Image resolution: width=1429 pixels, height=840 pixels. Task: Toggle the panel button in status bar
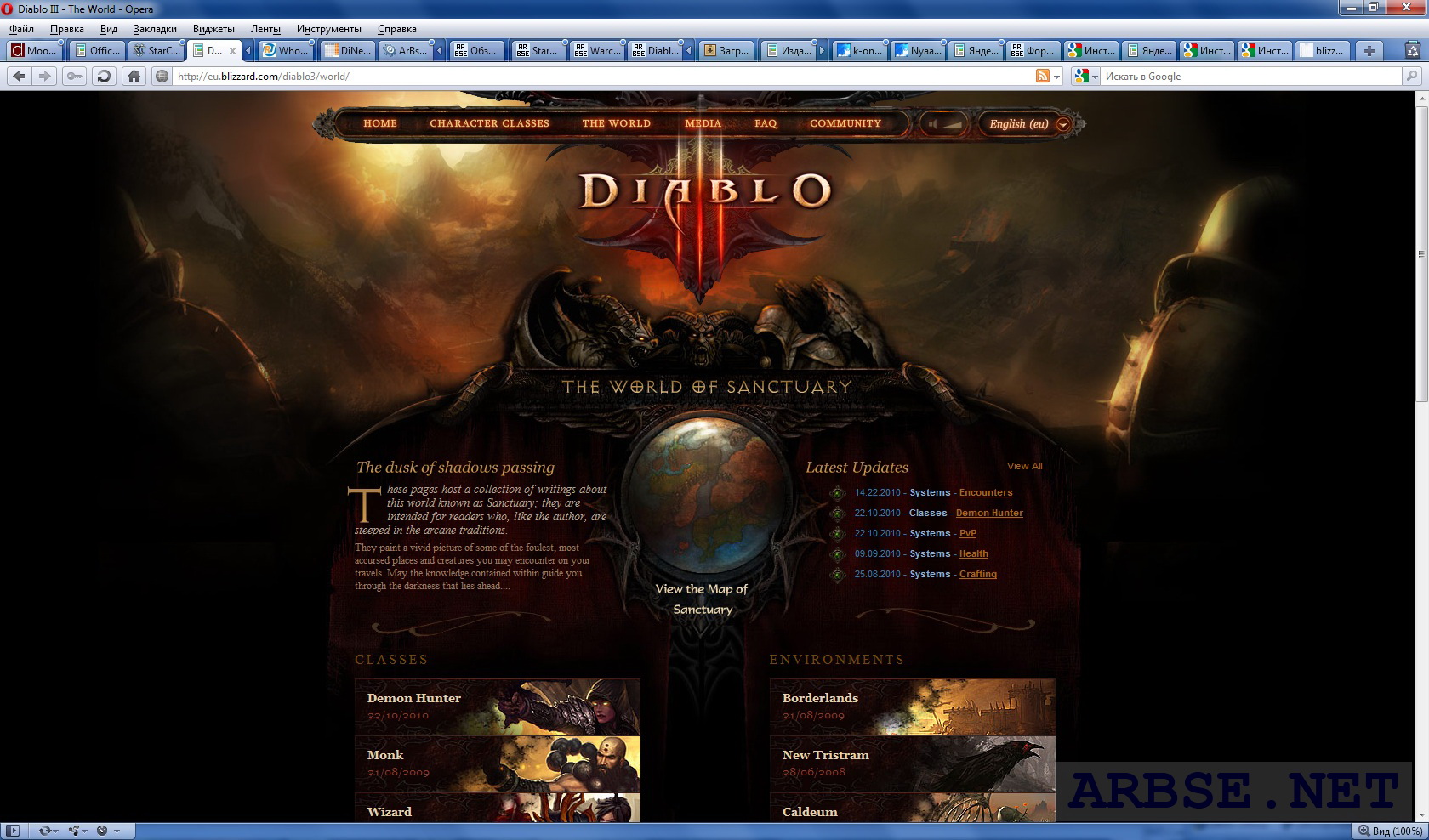click(x=14, y=831)
